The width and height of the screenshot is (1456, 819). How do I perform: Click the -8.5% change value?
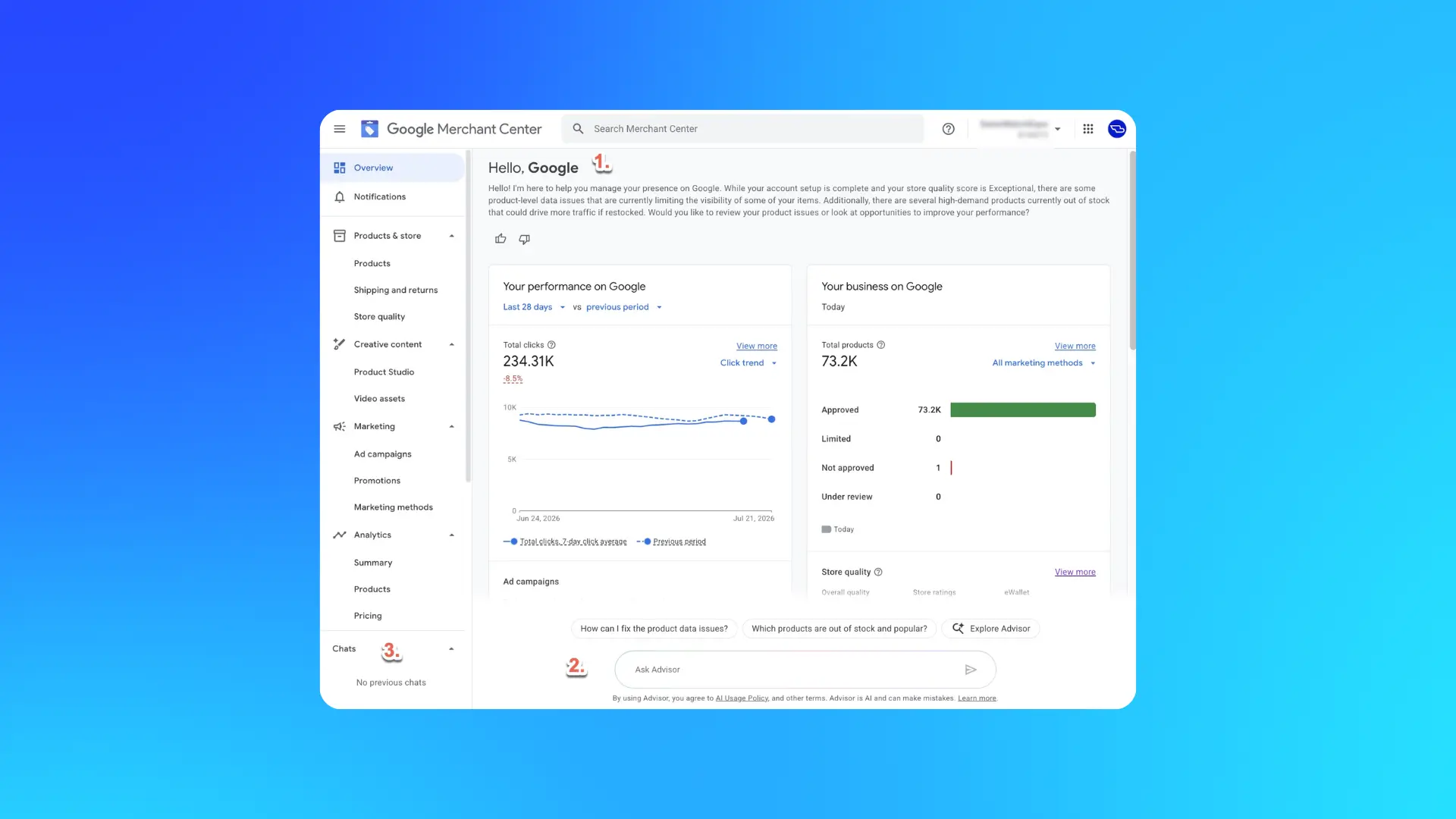[x=513, y=378]
